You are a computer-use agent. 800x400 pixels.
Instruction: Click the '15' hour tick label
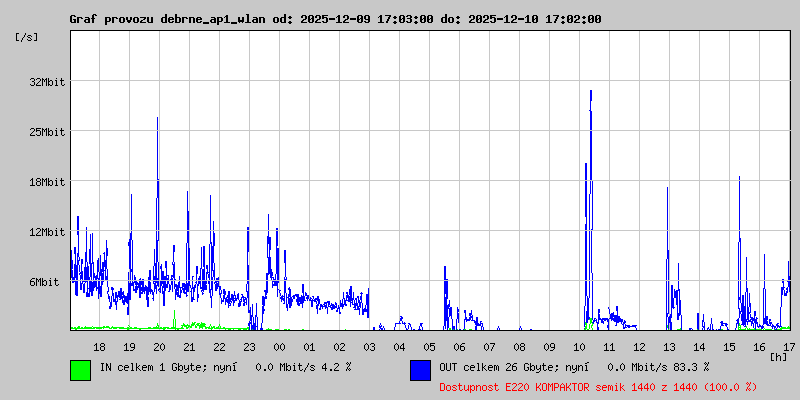pos(730,347)
